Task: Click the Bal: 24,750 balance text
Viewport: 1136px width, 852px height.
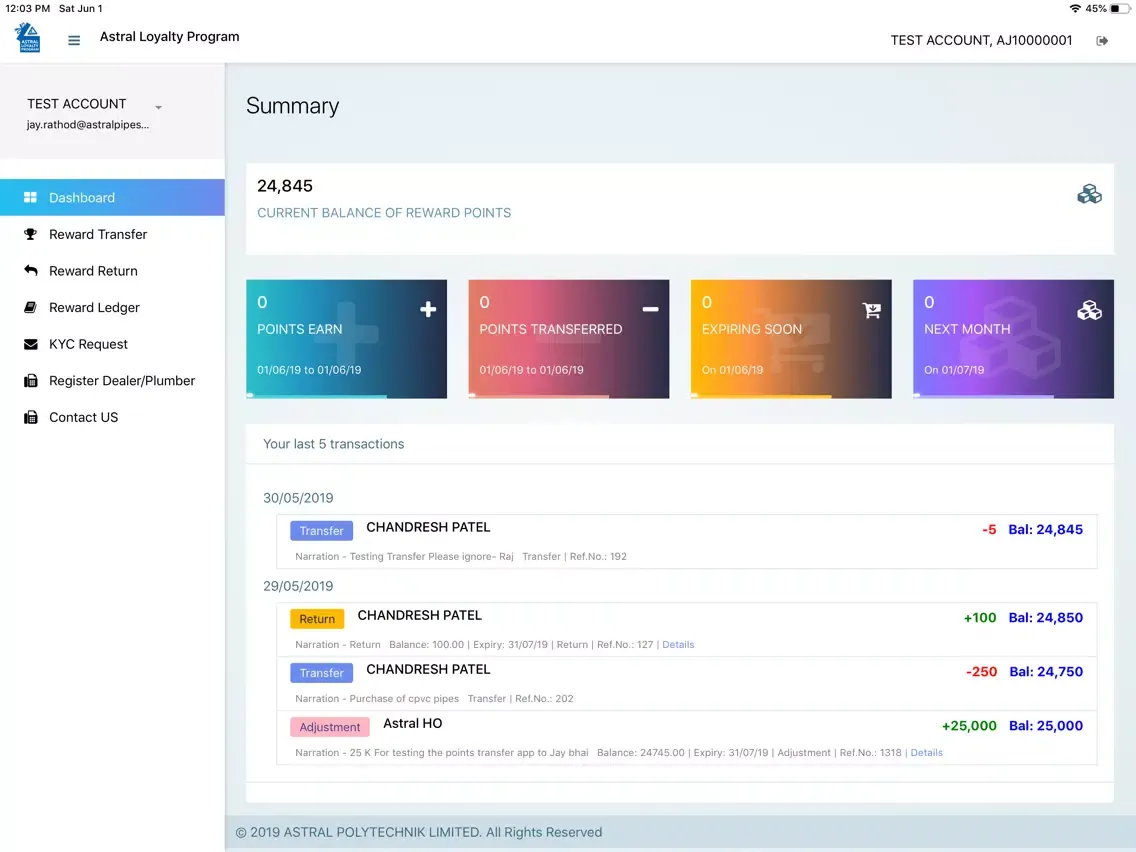Action: 1045,672
